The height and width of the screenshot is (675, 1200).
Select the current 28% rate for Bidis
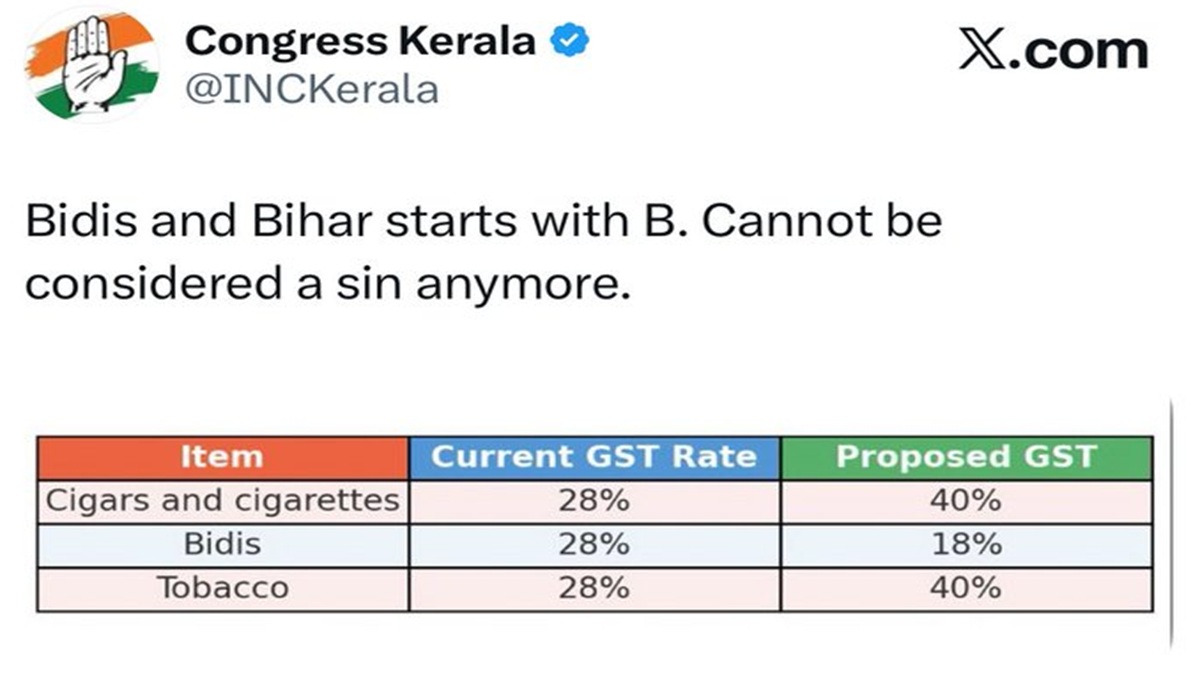tap(594, 544)
